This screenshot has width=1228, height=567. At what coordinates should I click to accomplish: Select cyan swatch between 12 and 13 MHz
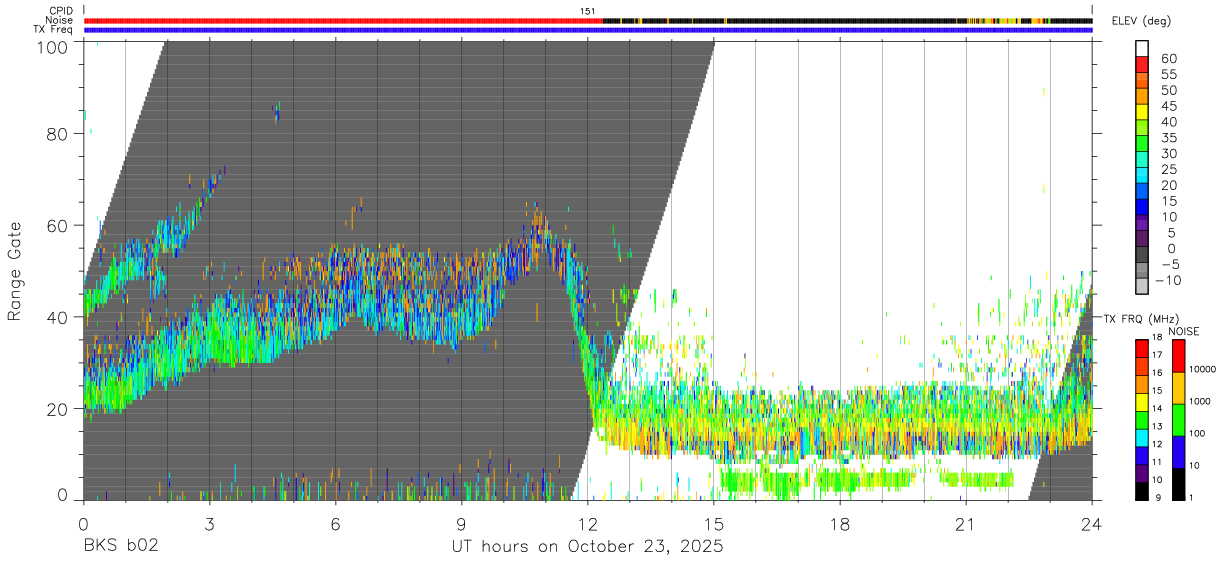tap(1142, 437)
